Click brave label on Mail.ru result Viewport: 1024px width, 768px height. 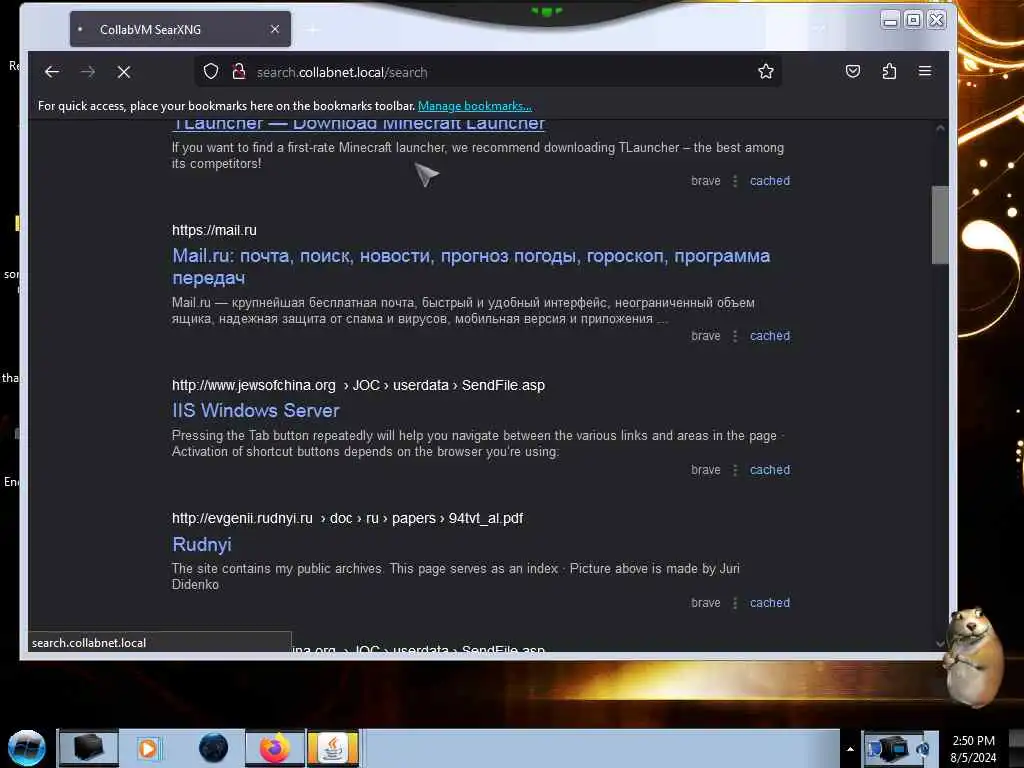point(705,336)
